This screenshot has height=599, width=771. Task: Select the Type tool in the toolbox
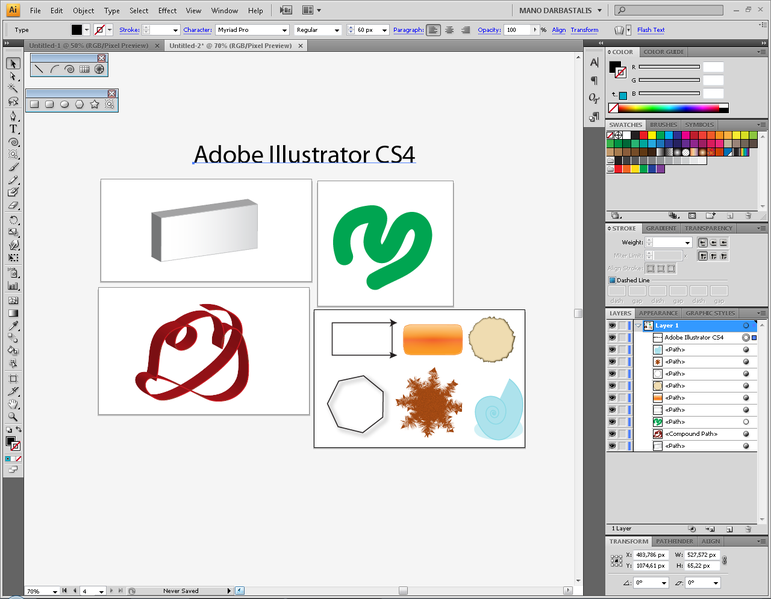(14, 129)
